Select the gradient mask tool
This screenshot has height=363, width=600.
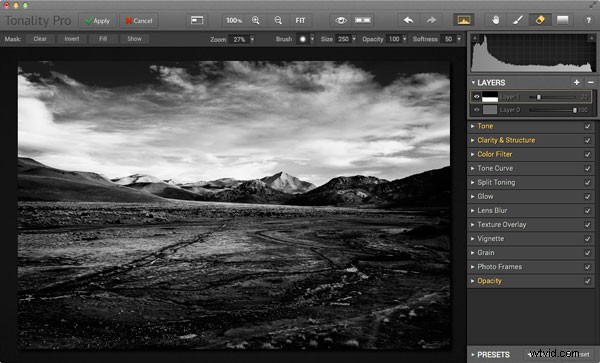click(562, 20)
